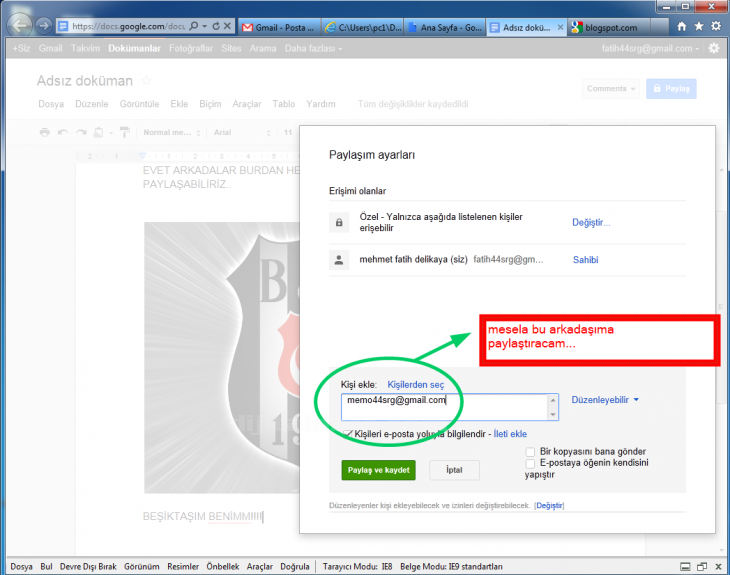Open Araçlar menu in Docs
Image resolution: width=730 pixels, height=575 pixels.
[247, 104]
